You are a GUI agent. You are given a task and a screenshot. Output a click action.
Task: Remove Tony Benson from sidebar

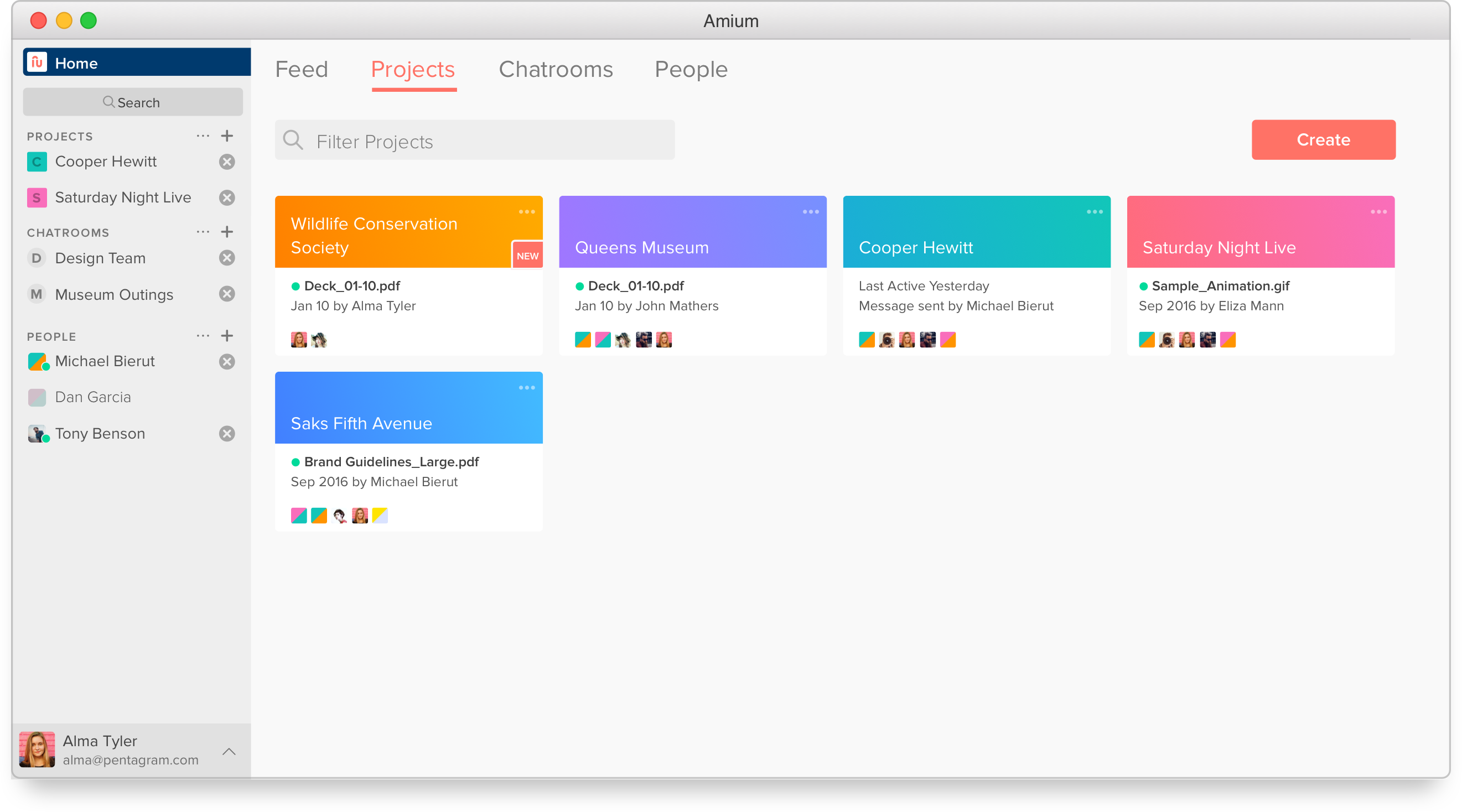pyautogui.click(x=227, y=434)
